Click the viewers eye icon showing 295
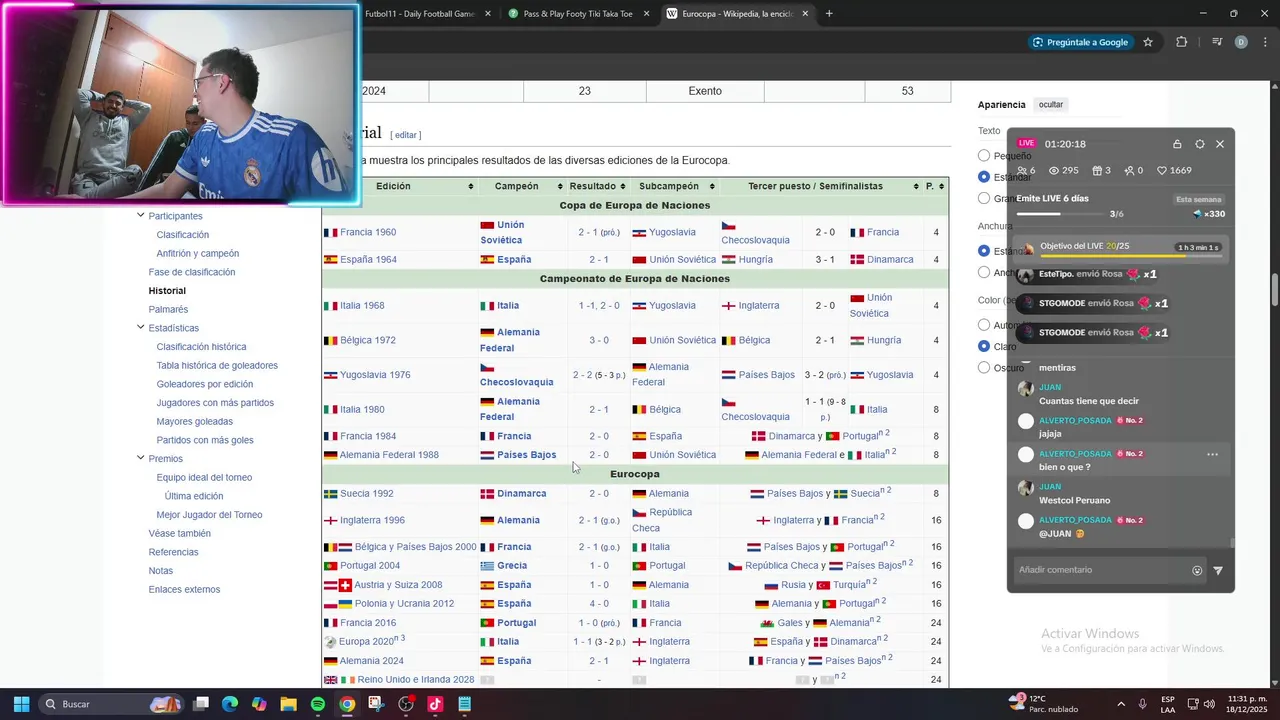The image size is (1280, 720). (x=1053, y=171)
